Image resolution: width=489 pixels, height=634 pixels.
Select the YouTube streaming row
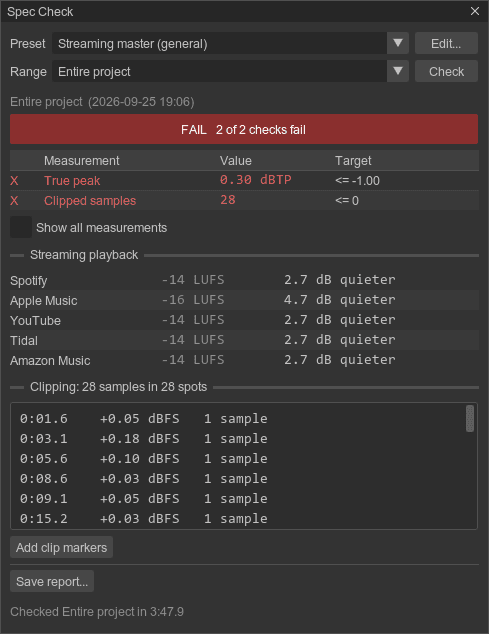pos(244,320)
